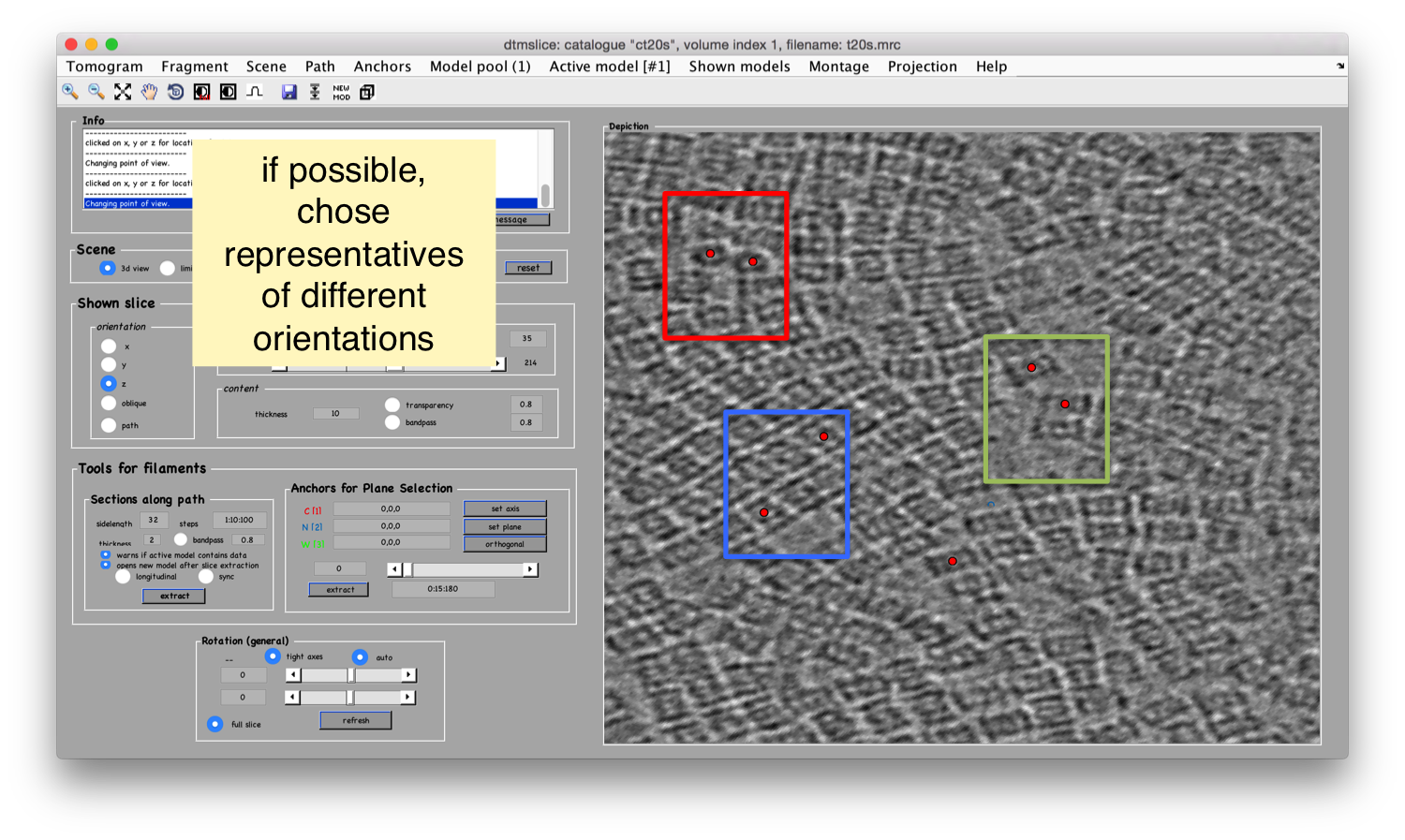The height and width of the screenshot is (840, 1405).
Task: Toggle the tight axes option
Action: coord(273,656)
